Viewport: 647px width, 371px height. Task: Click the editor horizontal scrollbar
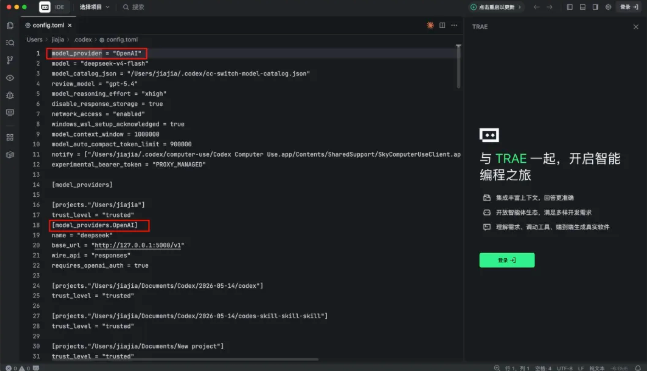coord(185,359)
